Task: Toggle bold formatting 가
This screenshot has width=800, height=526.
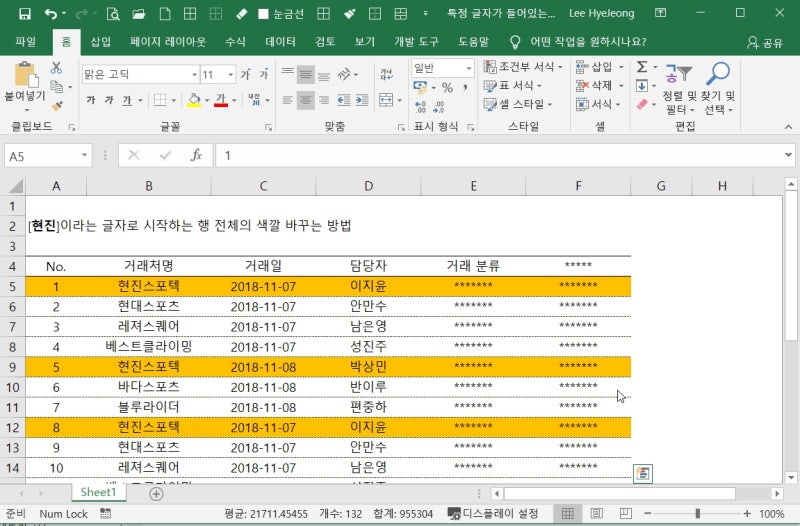Action: (91, 100)
